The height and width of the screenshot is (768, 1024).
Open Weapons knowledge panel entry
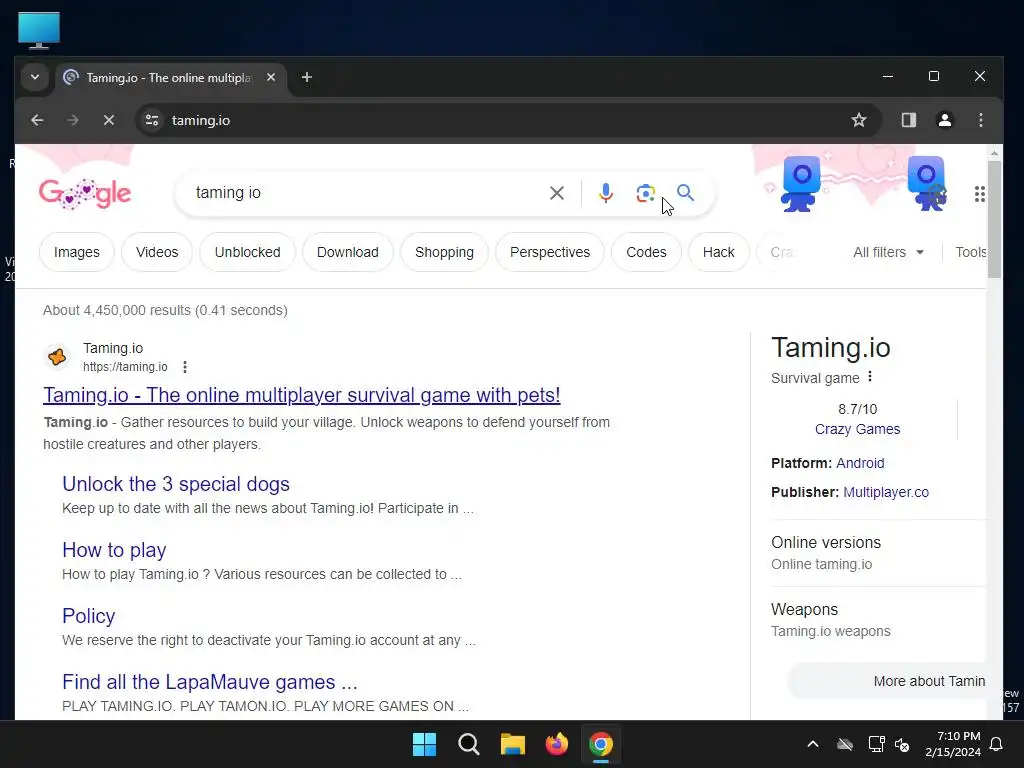point(878,620)
